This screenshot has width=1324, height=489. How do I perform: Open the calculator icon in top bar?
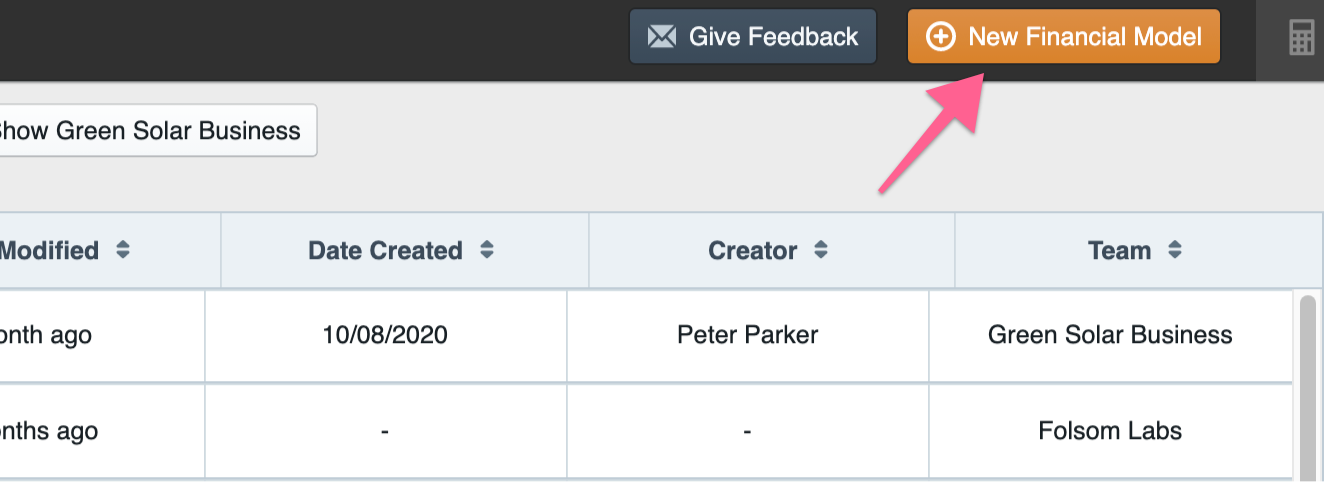(1301, 38)
